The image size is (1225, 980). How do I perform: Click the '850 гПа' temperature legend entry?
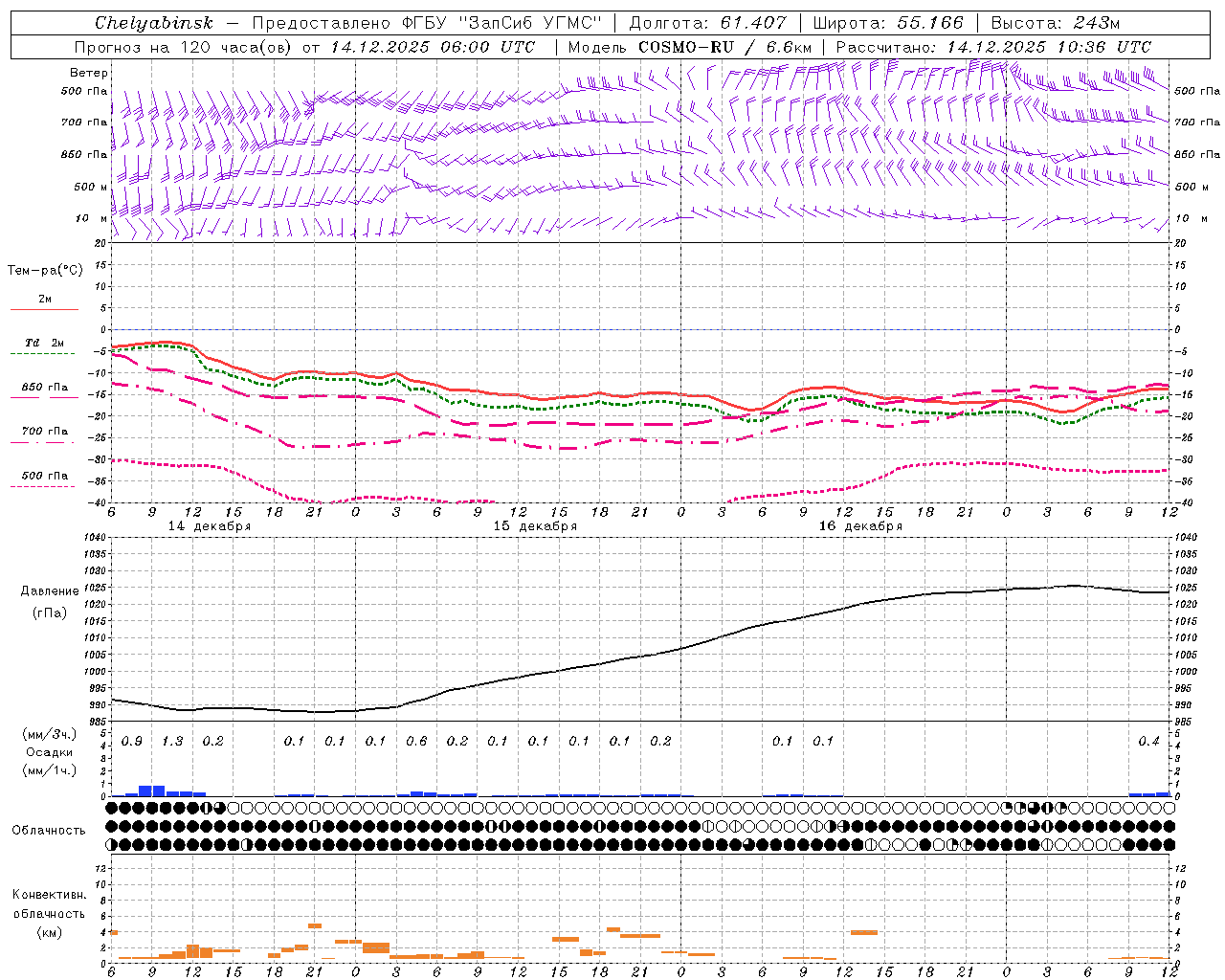coord(44,388)
